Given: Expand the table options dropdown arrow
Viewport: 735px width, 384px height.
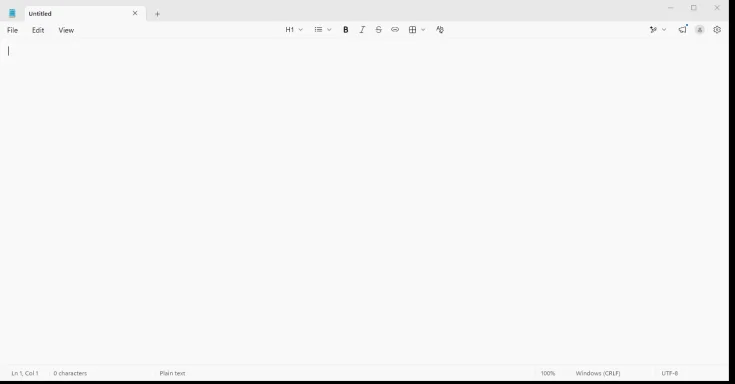Looking at the screenshot, I should coord(423,30).
